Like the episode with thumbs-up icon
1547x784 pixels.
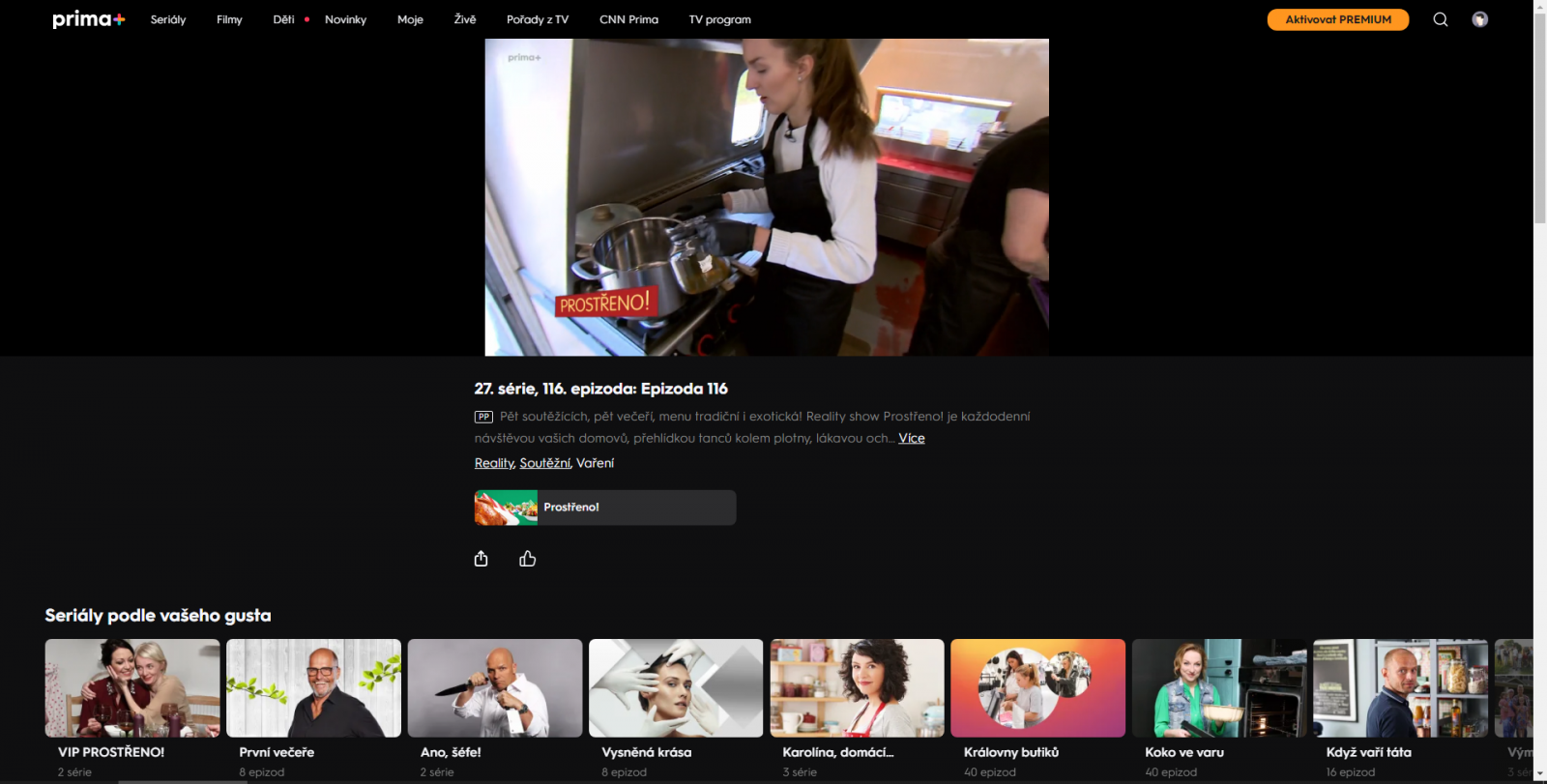click(528, 559)
